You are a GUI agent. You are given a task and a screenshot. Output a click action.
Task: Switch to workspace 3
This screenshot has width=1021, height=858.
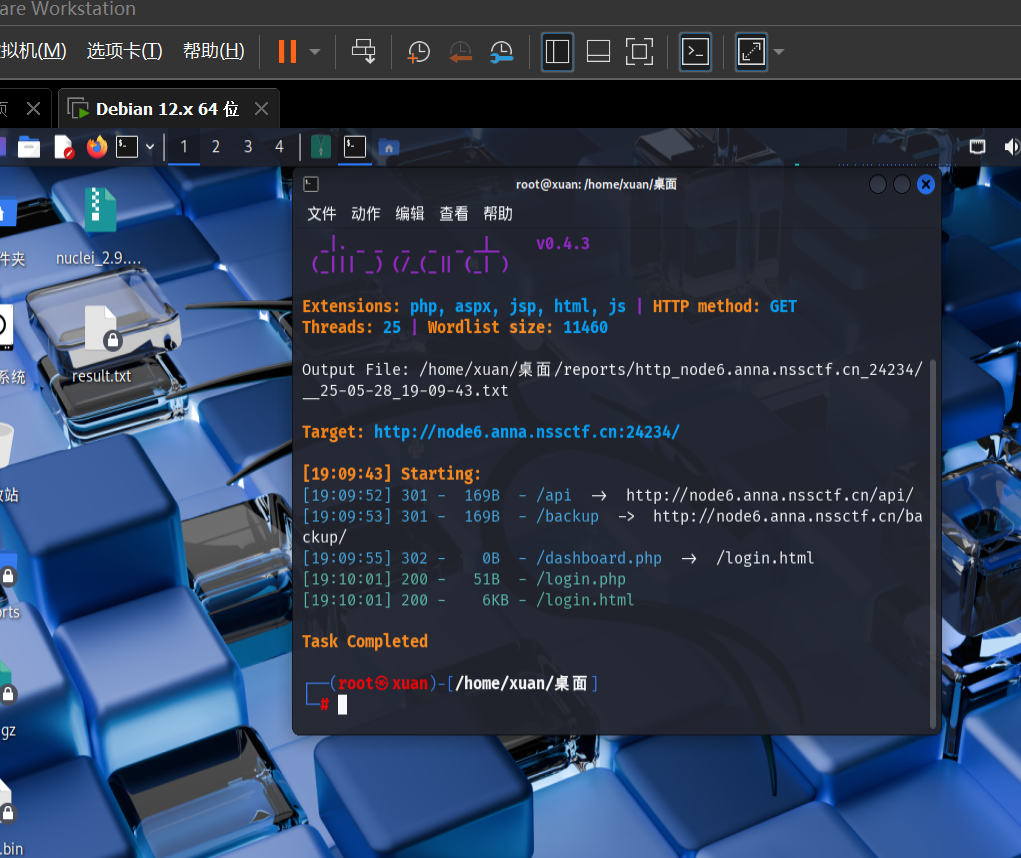248,147
